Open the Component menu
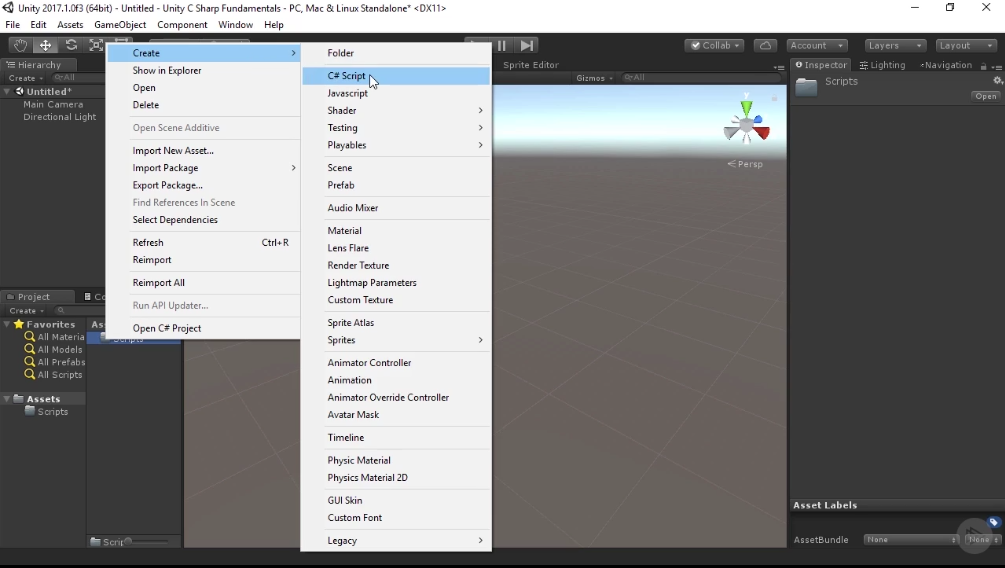 click(x=182, y=24)
